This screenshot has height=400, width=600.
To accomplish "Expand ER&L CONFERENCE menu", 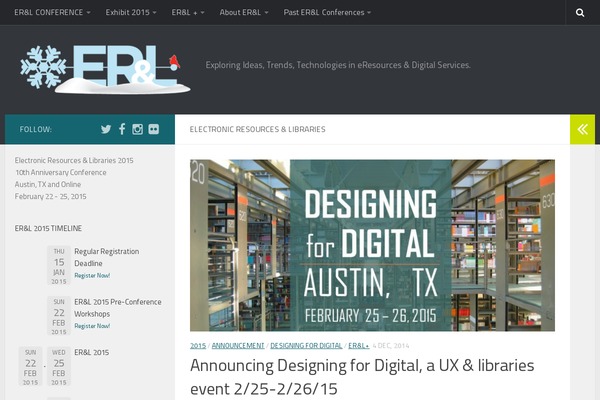I will pyautogui.click(x=52, y=12).
